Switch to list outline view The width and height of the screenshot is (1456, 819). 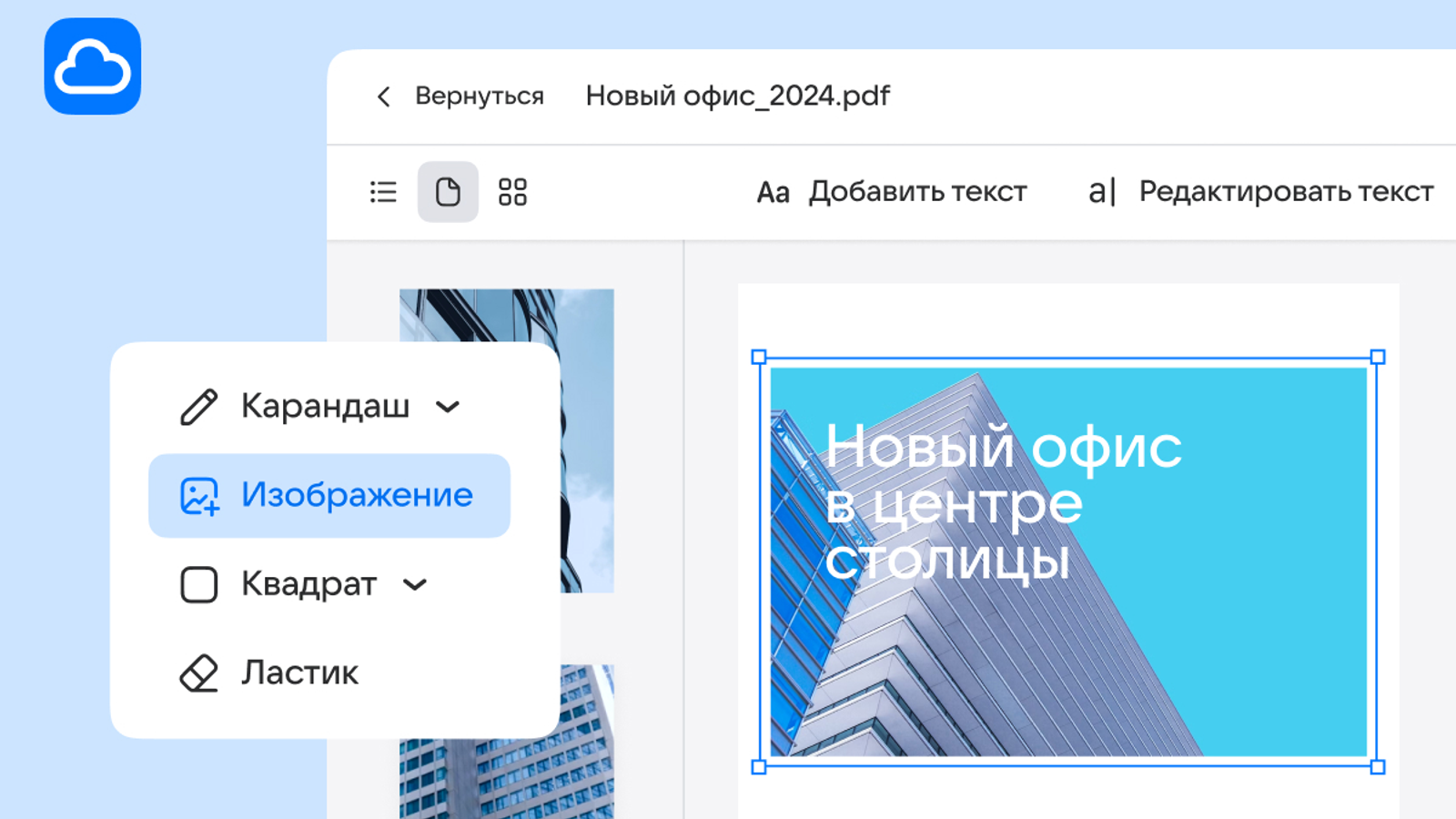click(x=384, y=192)
